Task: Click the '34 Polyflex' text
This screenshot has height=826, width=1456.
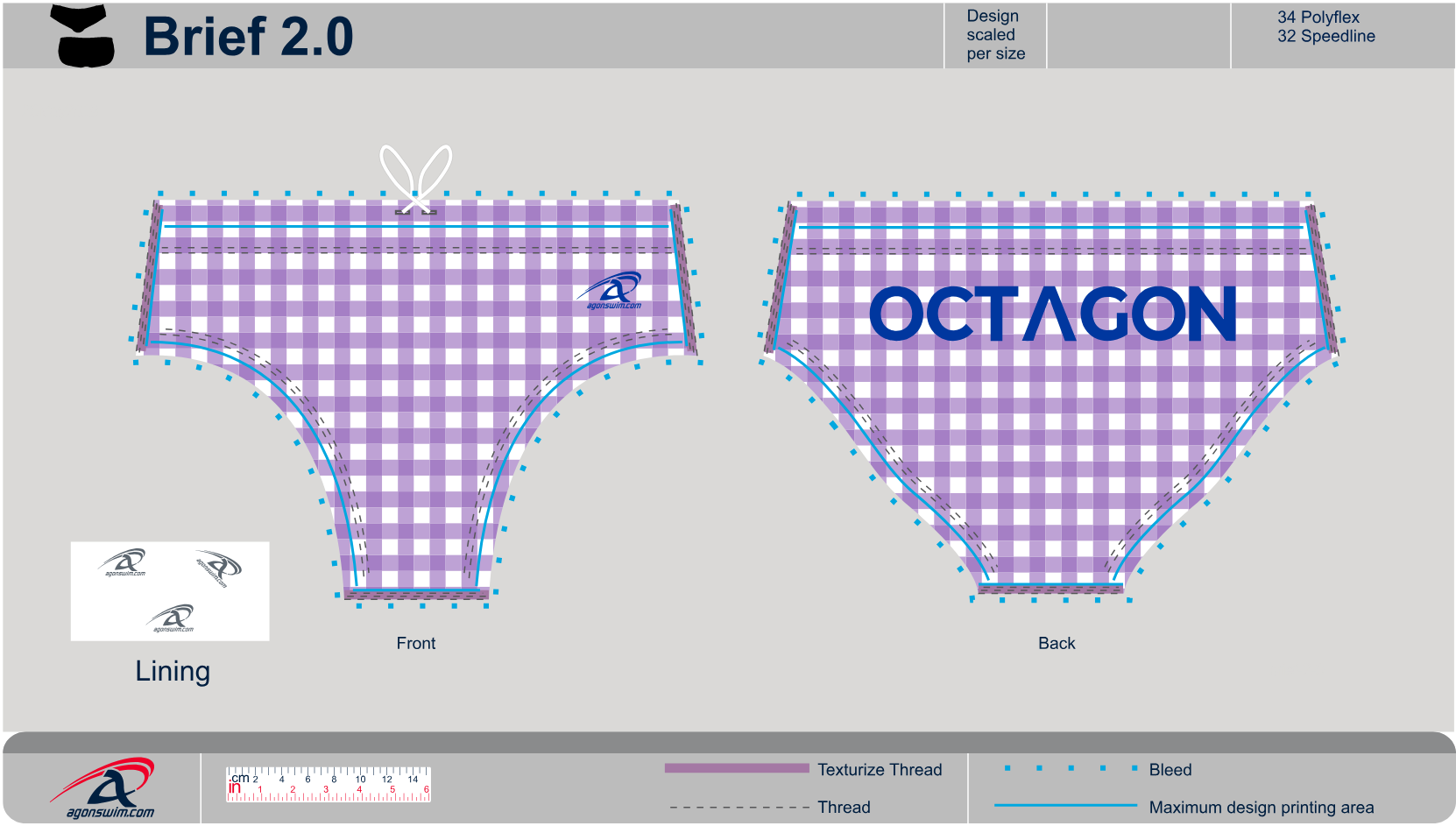Action: [1318, 17]
